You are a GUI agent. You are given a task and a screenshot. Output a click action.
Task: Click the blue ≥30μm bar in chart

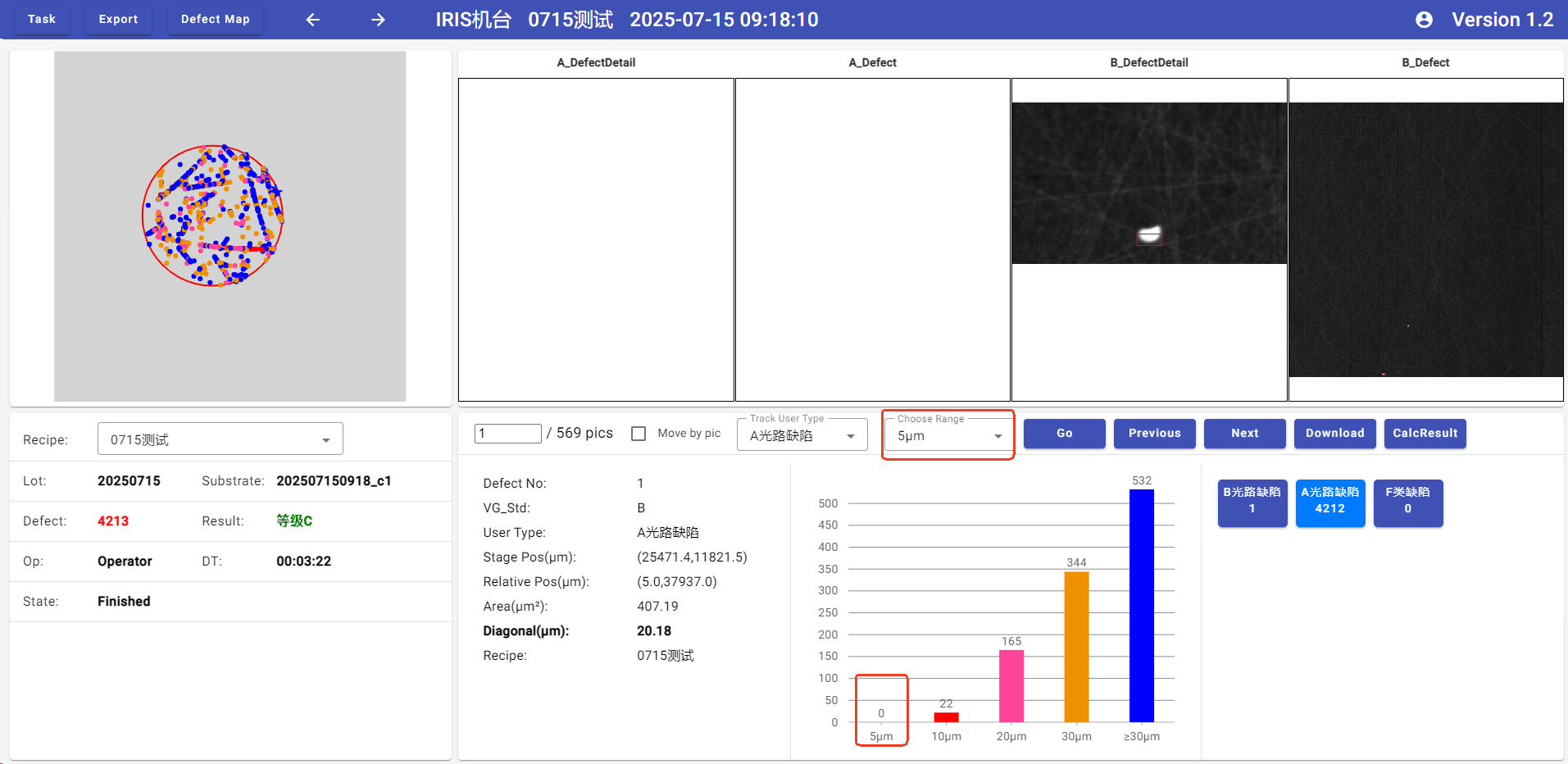click(1141, 606)
